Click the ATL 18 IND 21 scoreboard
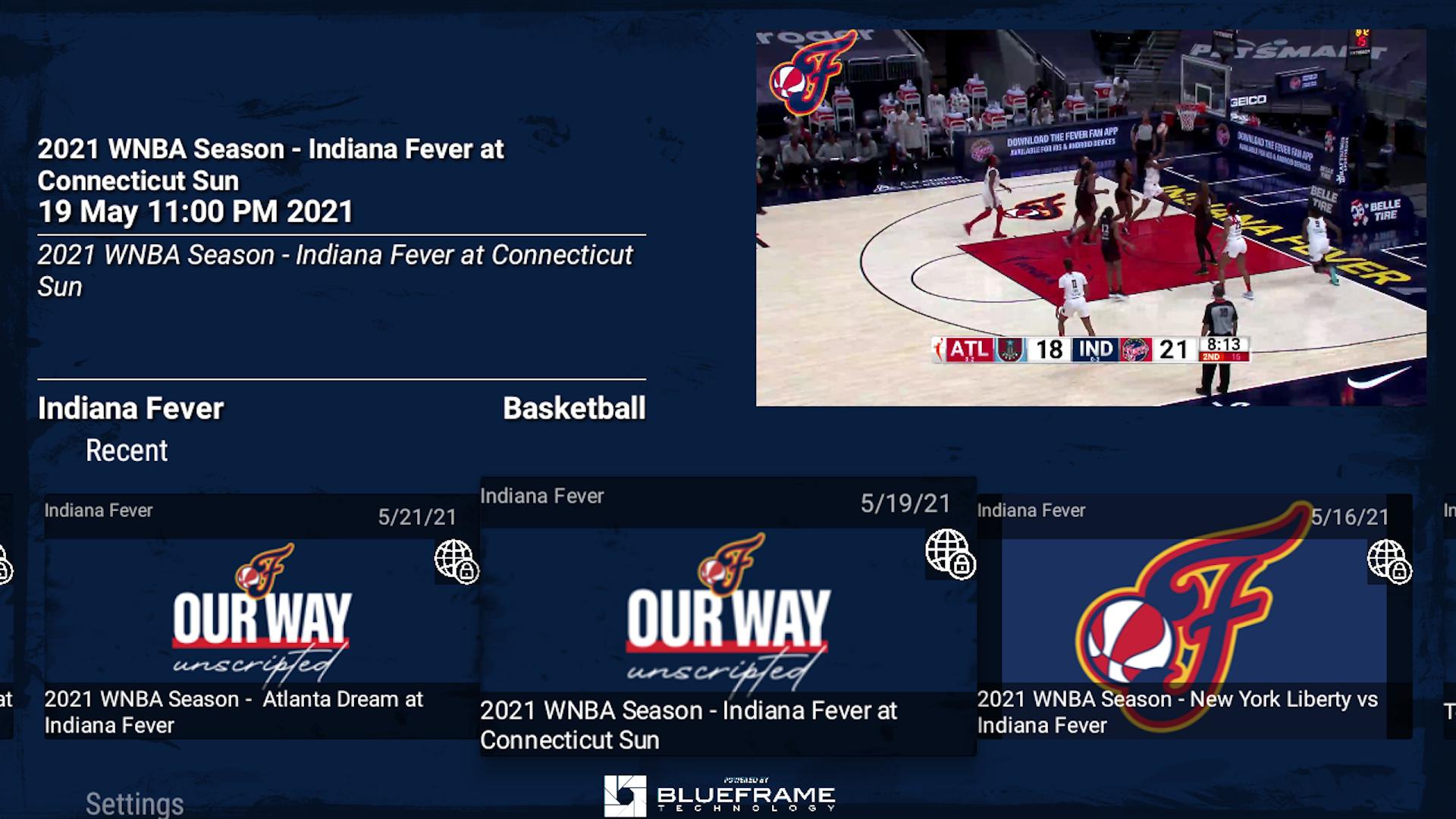 1090,350
